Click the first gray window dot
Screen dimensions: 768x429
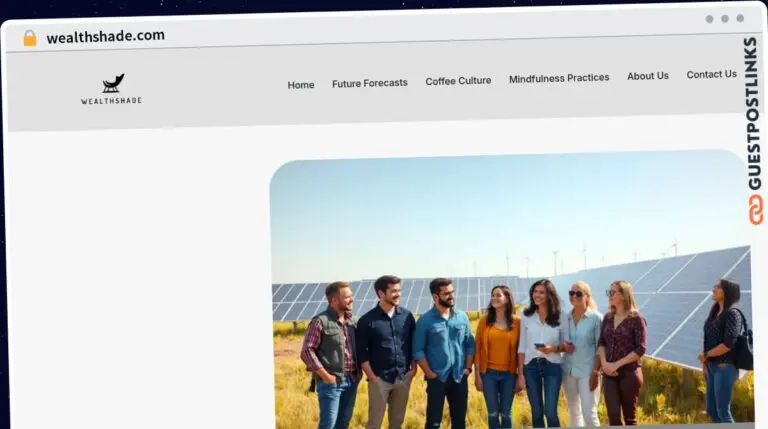click(x=709, y=19)
